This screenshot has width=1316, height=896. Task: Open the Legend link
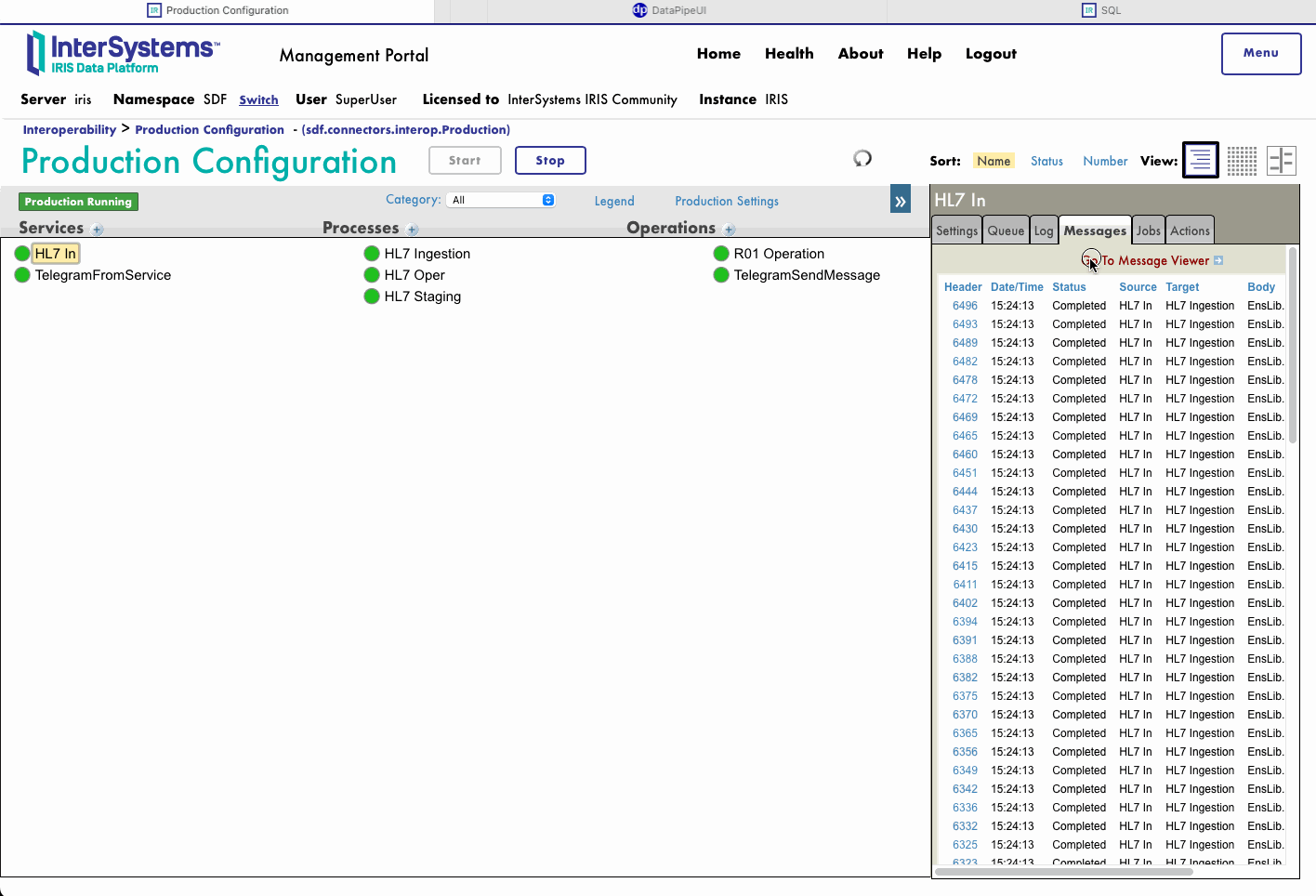[614, 201]
